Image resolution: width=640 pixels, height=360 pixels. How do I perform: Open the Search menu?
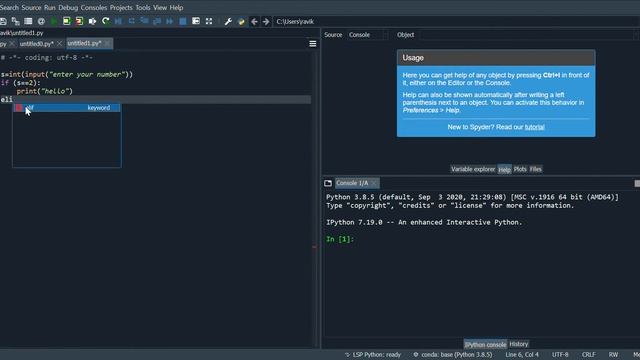pyautogui.click(x=9, y=7)
